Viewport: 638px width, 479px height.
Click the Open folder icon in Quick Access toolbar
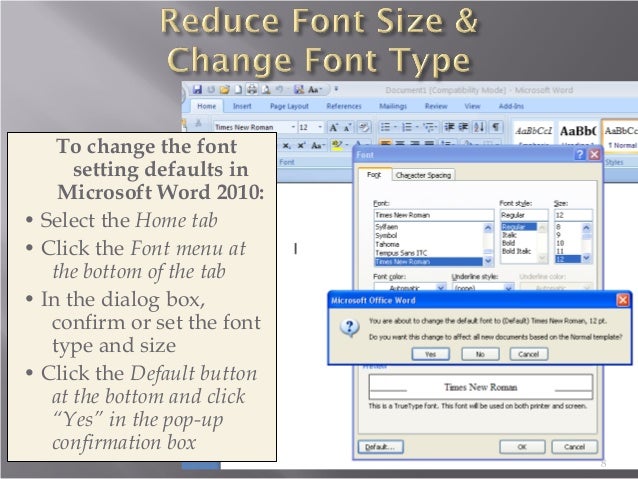click(224, 90)
